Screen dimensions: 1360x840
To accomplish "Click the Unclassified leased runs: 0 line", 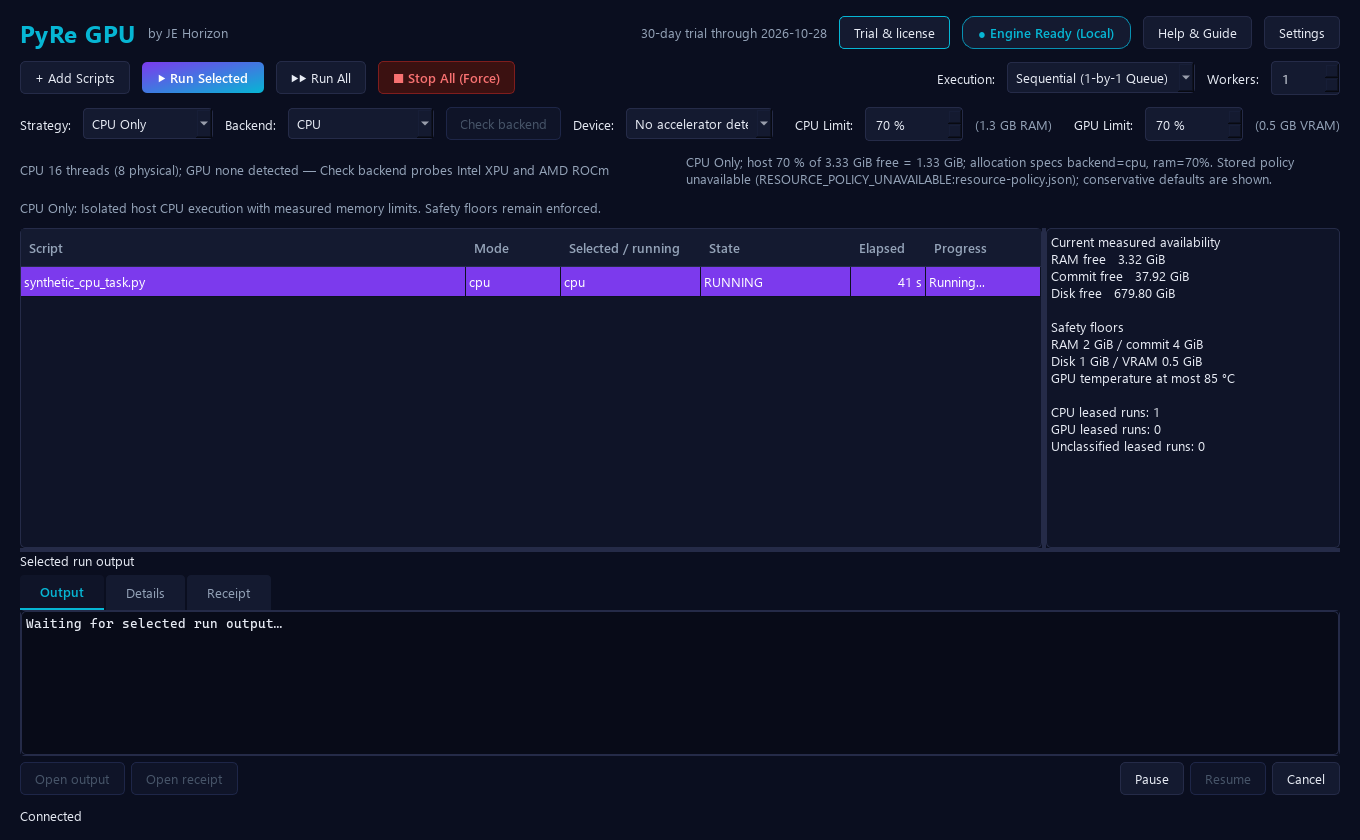I will coord(1128,447).
